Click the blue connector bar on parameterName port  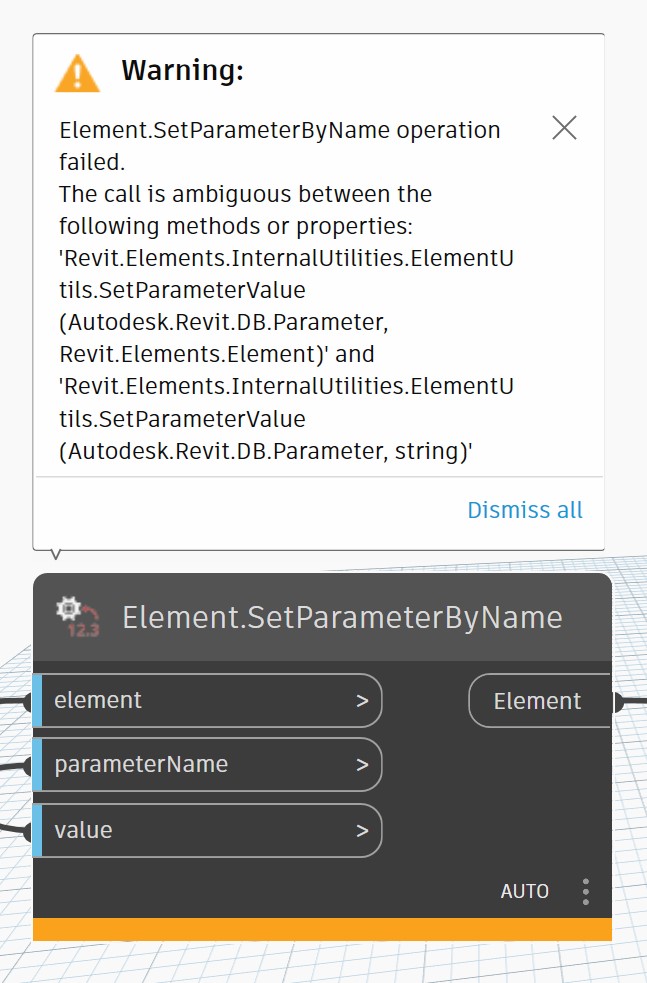point(37,765)
